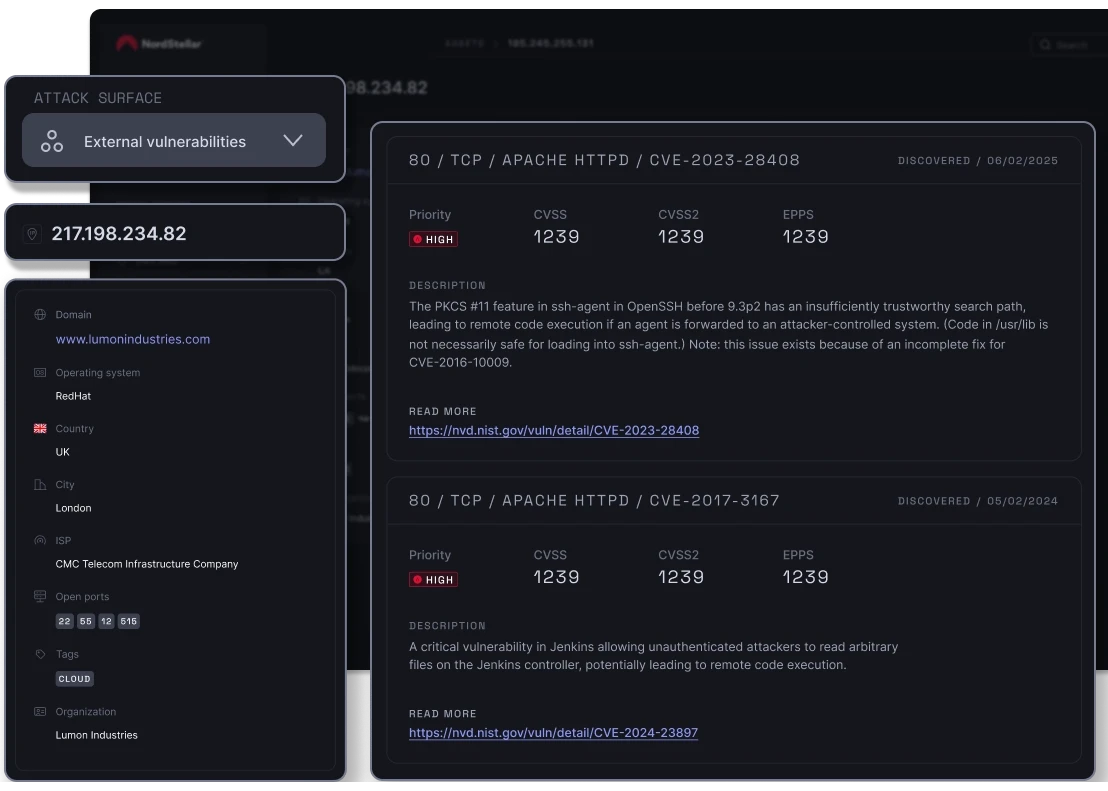
Task: Click the Tags label icon
Action: coord(40,654)
